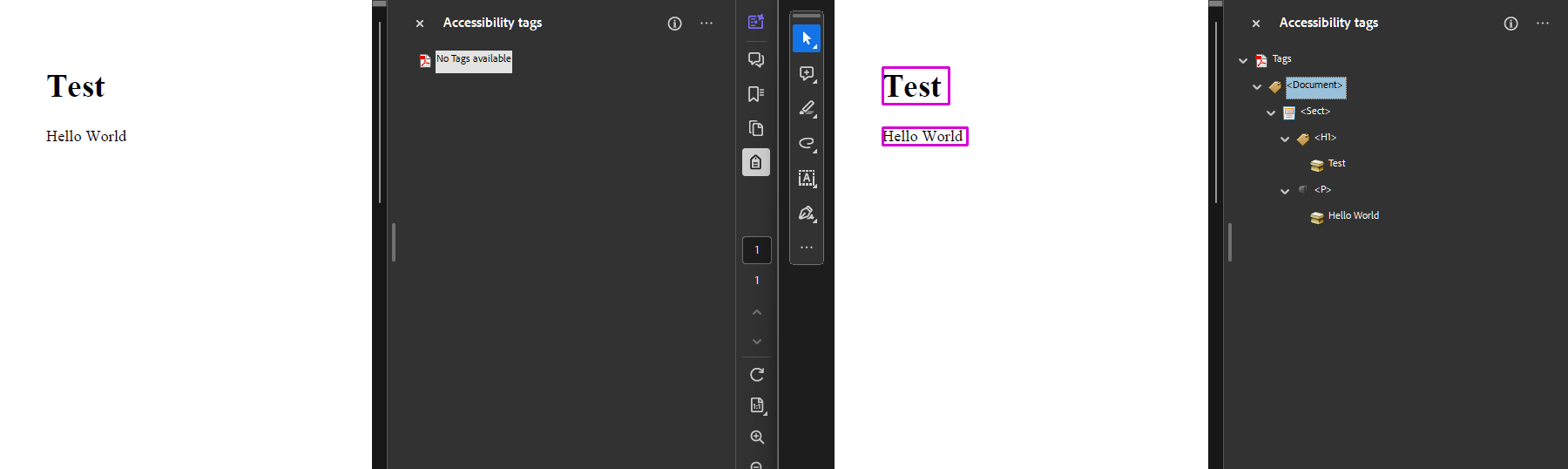The height and width of the screenshot is (469, 1568).
Task: Grab the quick toolbar drag handle
Action: coord(807,16)
